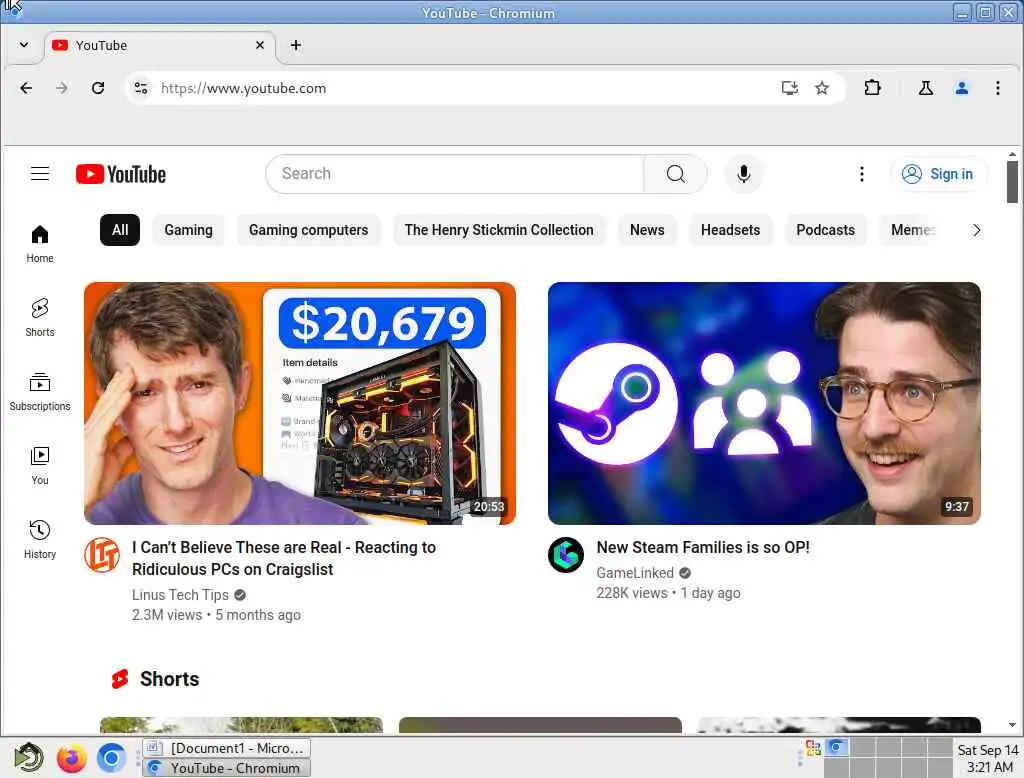Open a new tab with plus button
1024x778 pixels.
[x=296, y=45]
